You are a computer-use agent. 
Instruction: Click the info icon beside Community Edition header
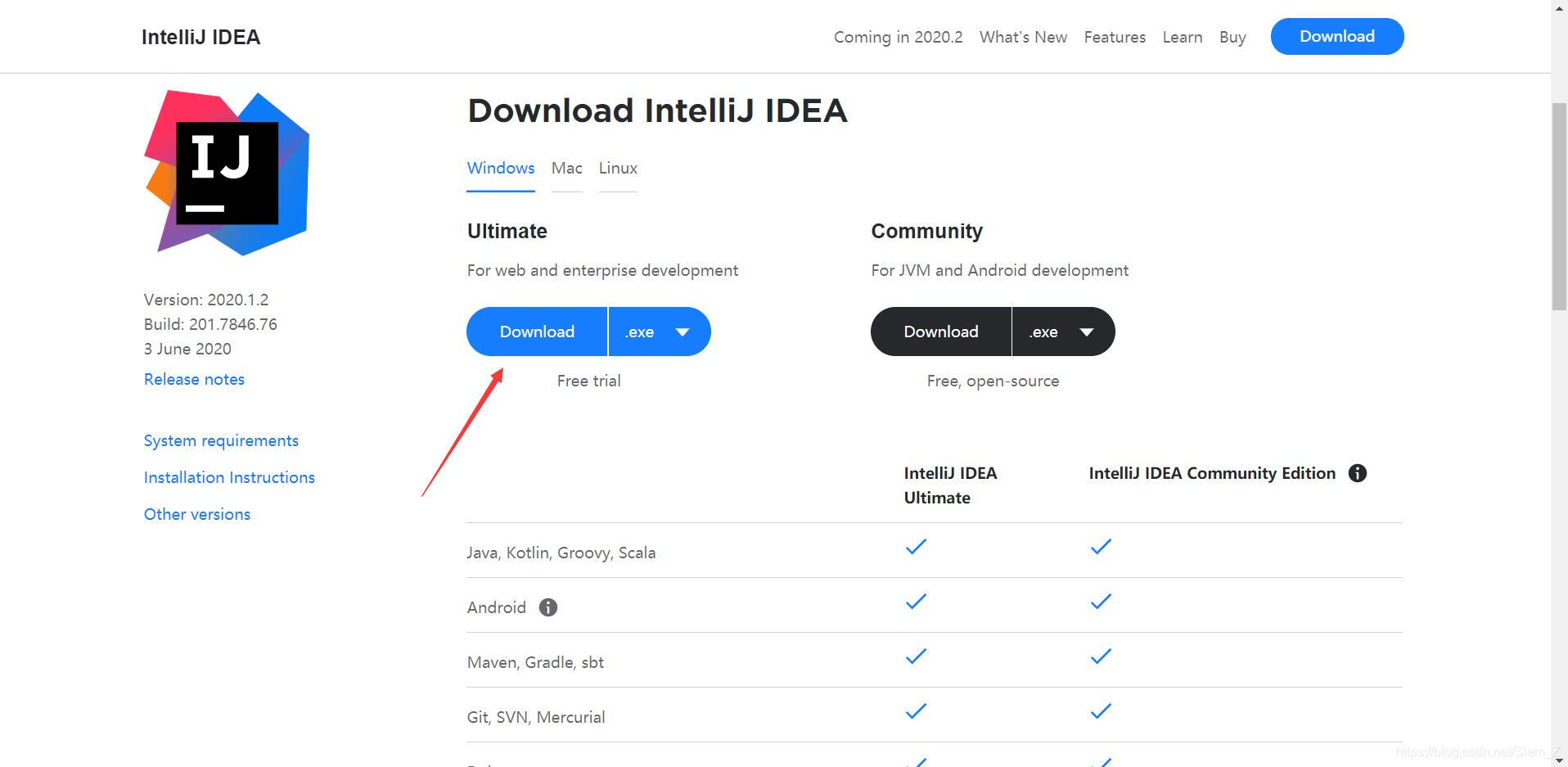pos(1358,473)
